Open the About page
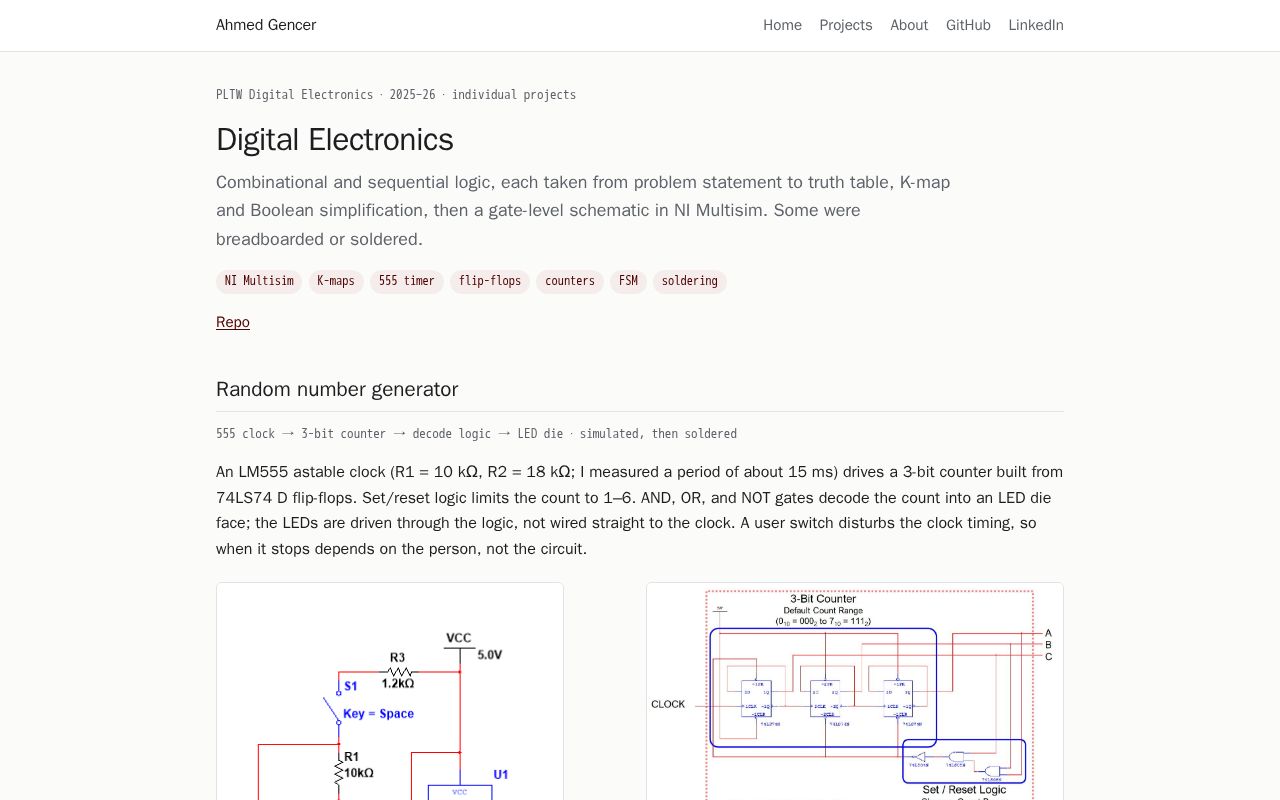Viewport: 1280px width, 800px height. (x=909, y=25)
